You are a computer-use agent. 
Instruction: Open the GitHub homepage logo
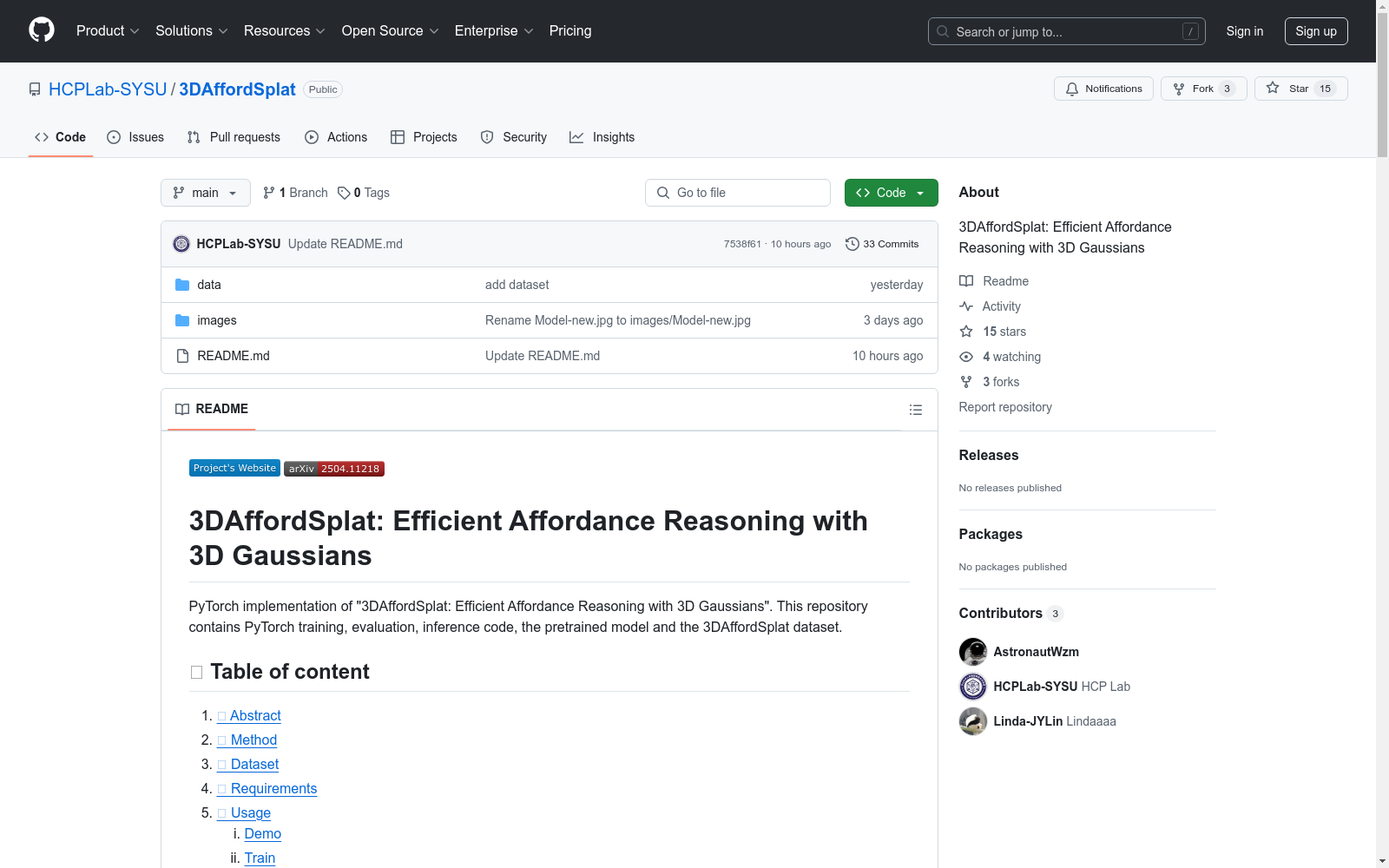(x=42, y=30)
